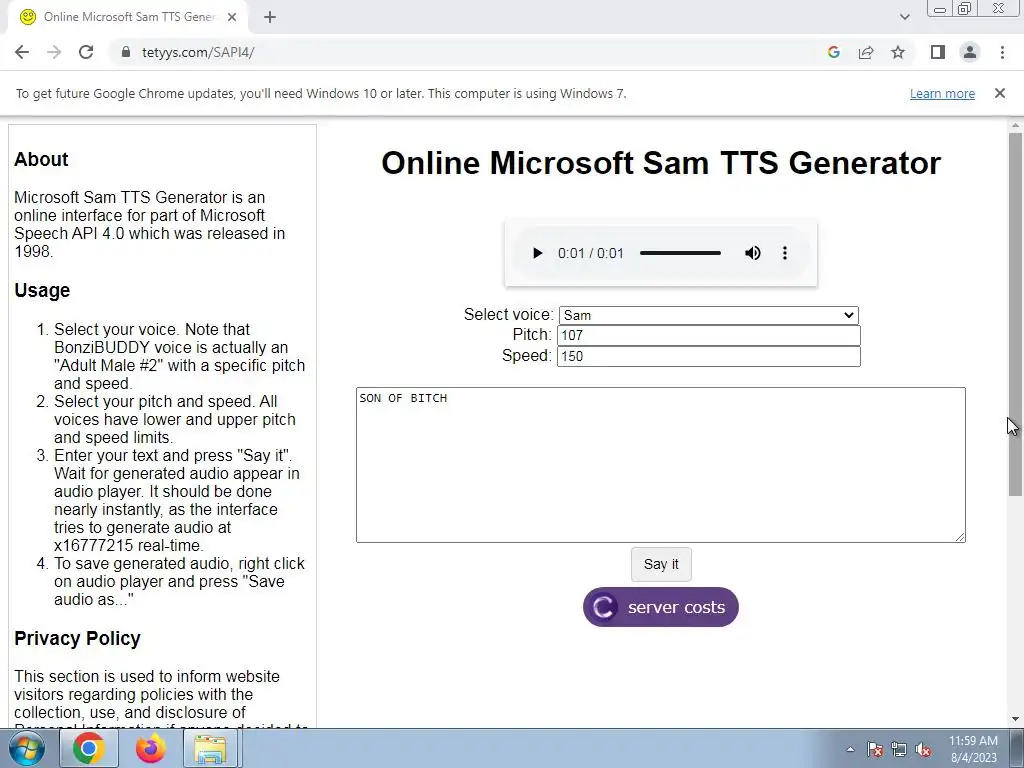This screenshot has width=1024, height=768.
Task: Click the scrollbar up arrow
Action: click(x=1016, y=125)
